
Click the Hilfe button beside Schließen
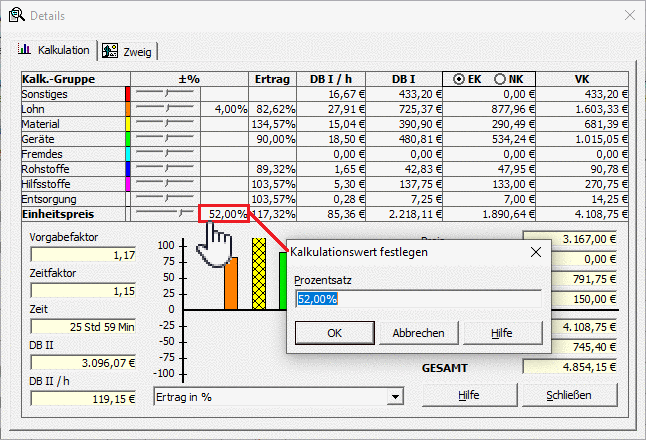pyautogui.click(x=469, y=395)
